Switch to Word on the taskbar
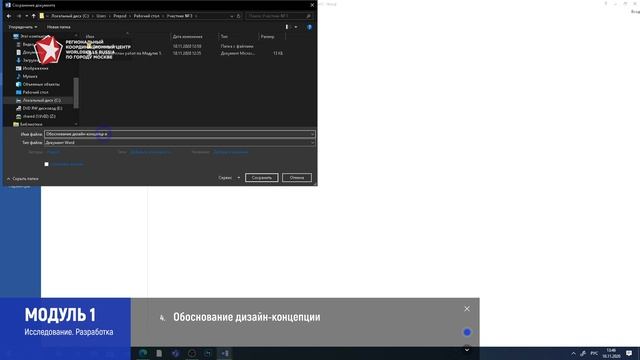Viewport: 640px width, 360px height. click(x=224, y=353)
